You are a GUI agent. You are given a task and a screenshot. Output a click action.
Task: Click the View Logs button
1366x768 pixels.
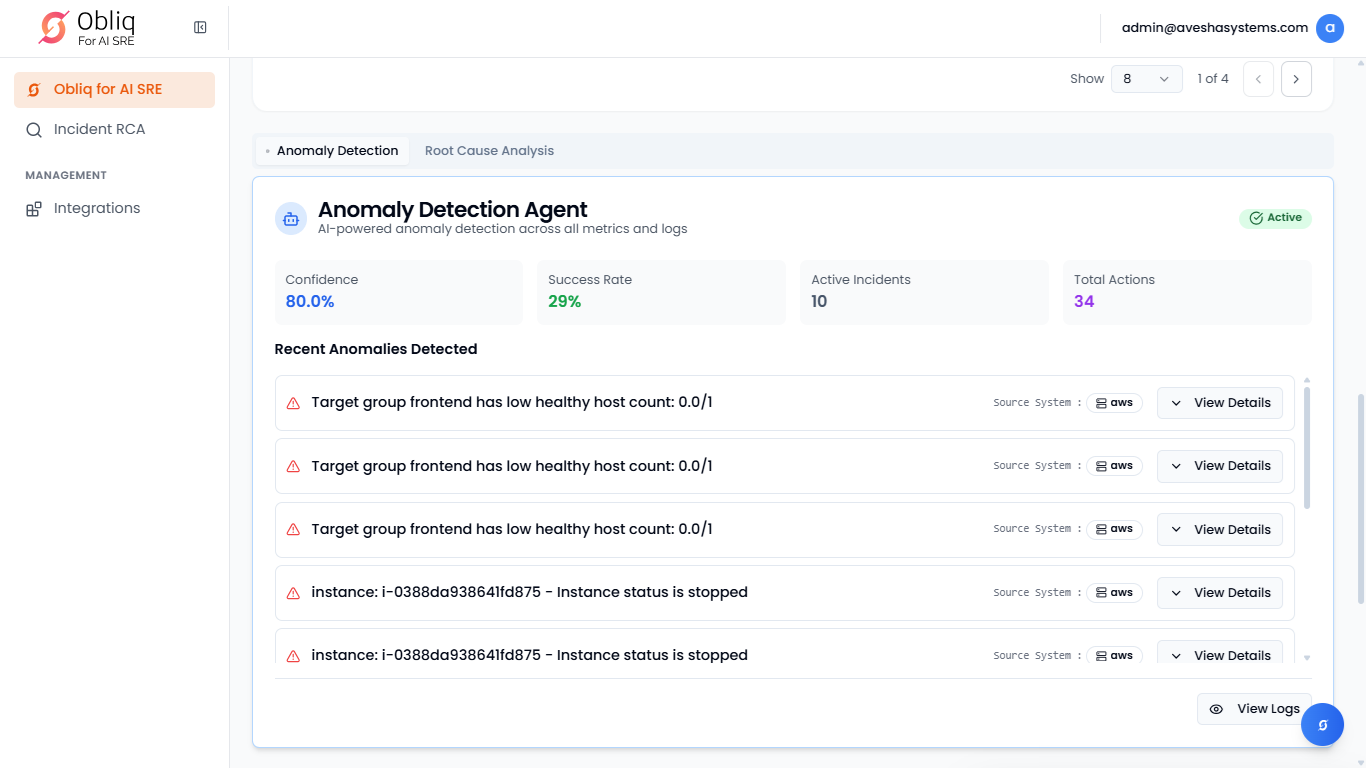pos(1254,709)
